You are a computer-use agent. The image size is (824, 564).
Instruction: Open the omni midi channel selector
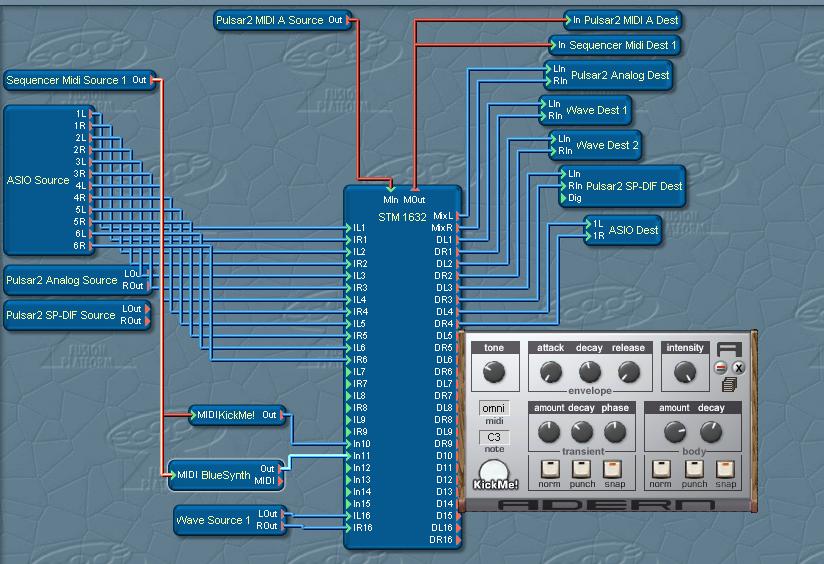pos(494,408)
